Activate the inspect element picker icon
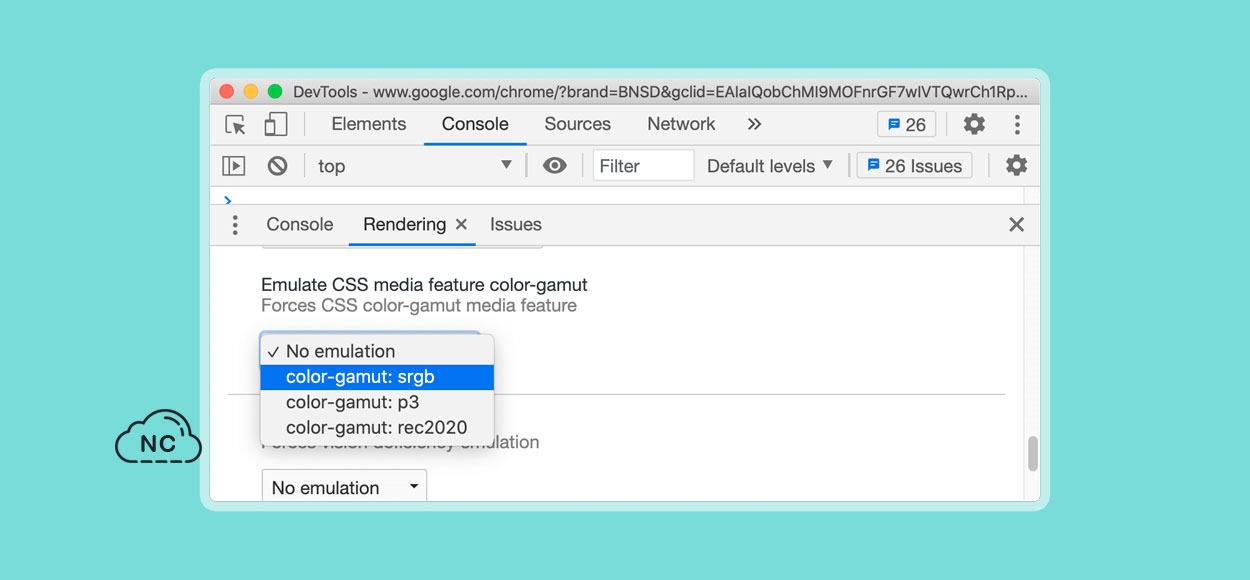 [235, 124]
